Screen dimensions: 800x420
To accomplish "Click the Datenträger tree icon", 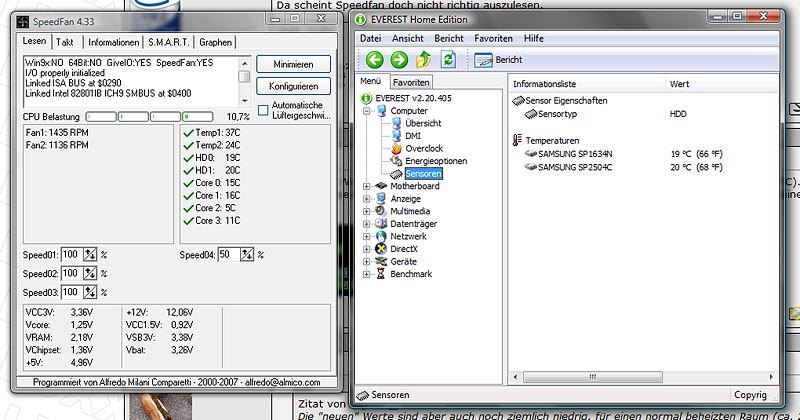I will click(381, 224).
